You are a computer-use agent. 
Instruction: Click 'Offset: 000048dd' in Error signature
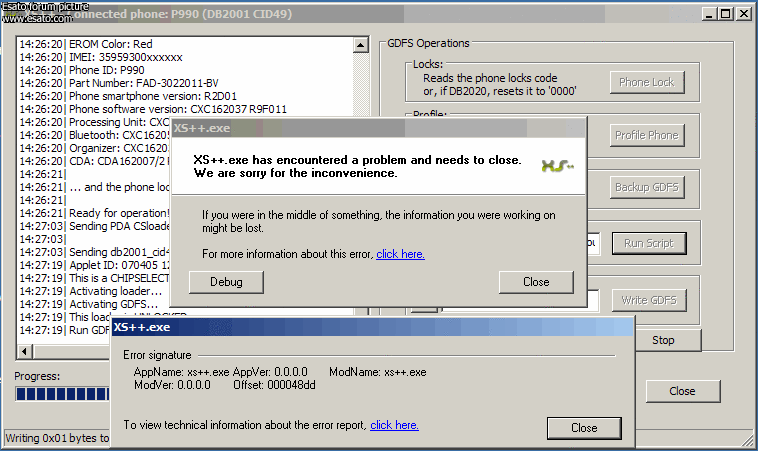274,385
